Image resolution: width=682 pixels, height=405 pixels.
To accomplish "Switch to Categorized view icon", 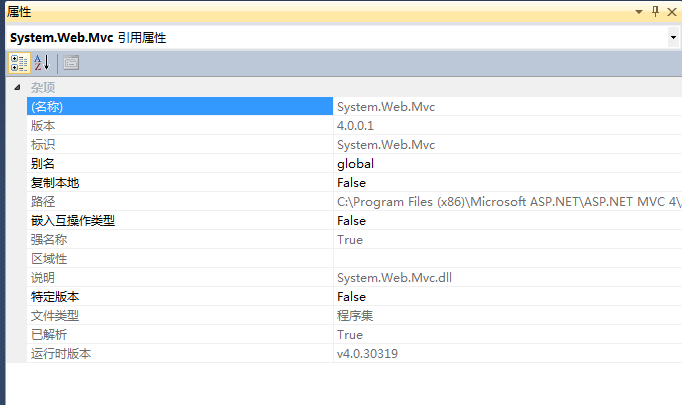I will [19, 63].
